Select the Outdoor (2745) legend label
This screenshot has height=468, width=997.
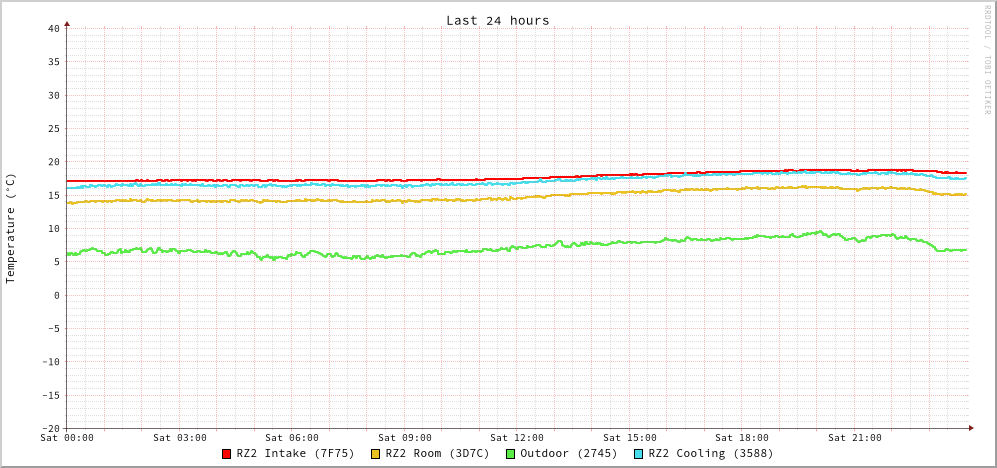(568, 454)
